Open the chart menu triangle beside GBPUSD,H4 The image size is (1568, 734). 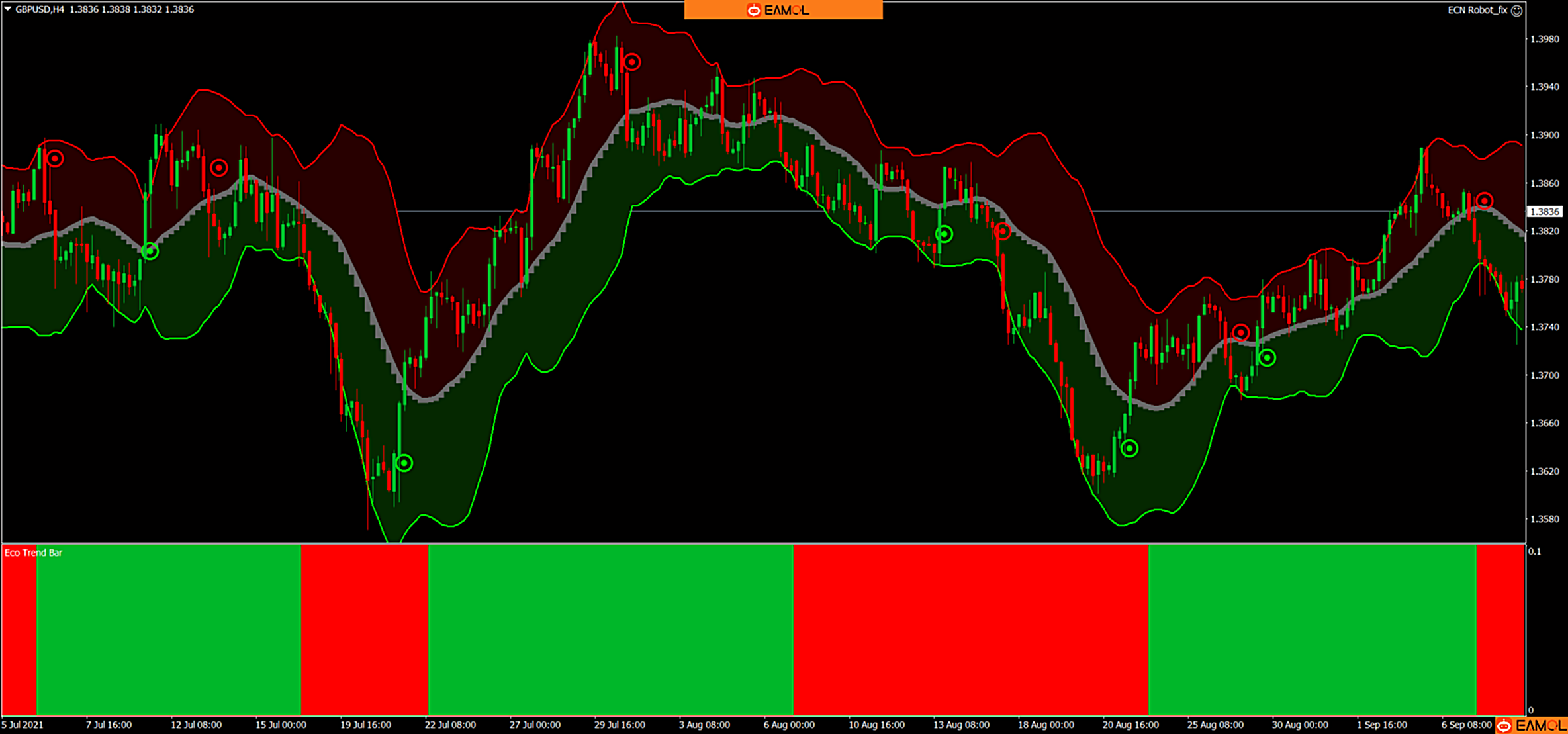click(x=7, y=9)
